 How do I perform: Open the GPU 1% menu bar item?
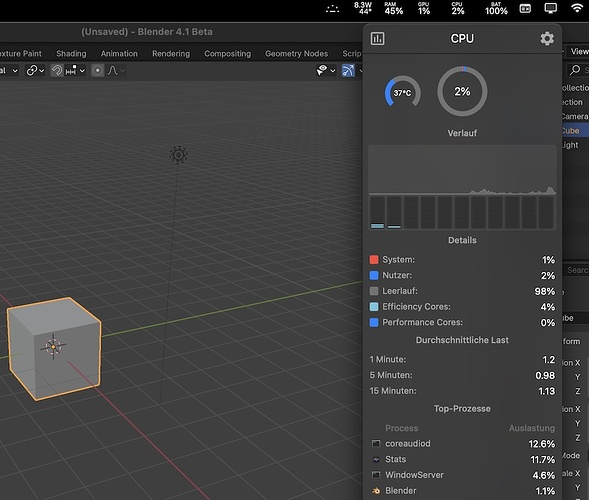coord(424,8)
